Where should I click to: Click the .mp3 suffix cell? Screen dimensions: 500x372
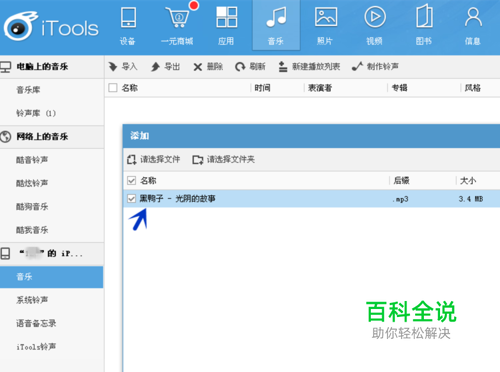pyautogui.click(x=400, y=199)
